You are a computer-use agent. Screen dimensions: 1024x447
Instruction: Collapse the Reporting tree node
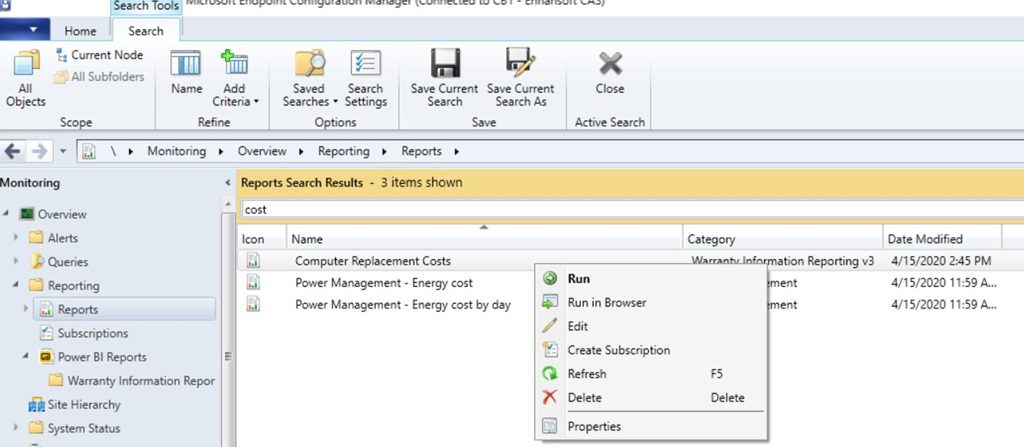click(16, 286)
